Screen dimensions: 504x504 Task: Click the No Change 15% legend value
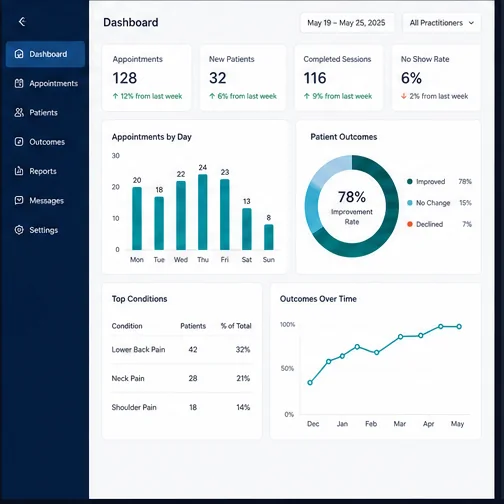pos(465,203)
